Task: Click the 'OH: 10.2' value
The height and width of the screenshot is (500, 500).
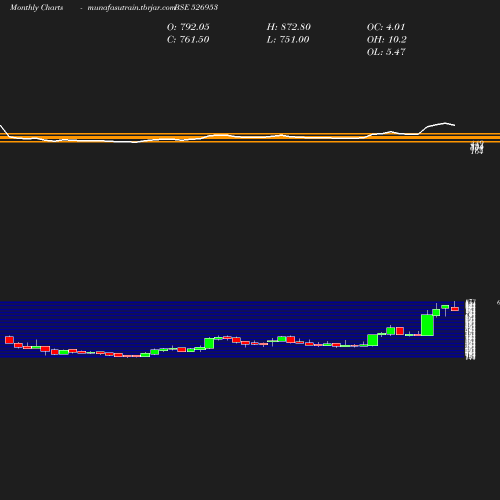Action: [x=387, y=40]
